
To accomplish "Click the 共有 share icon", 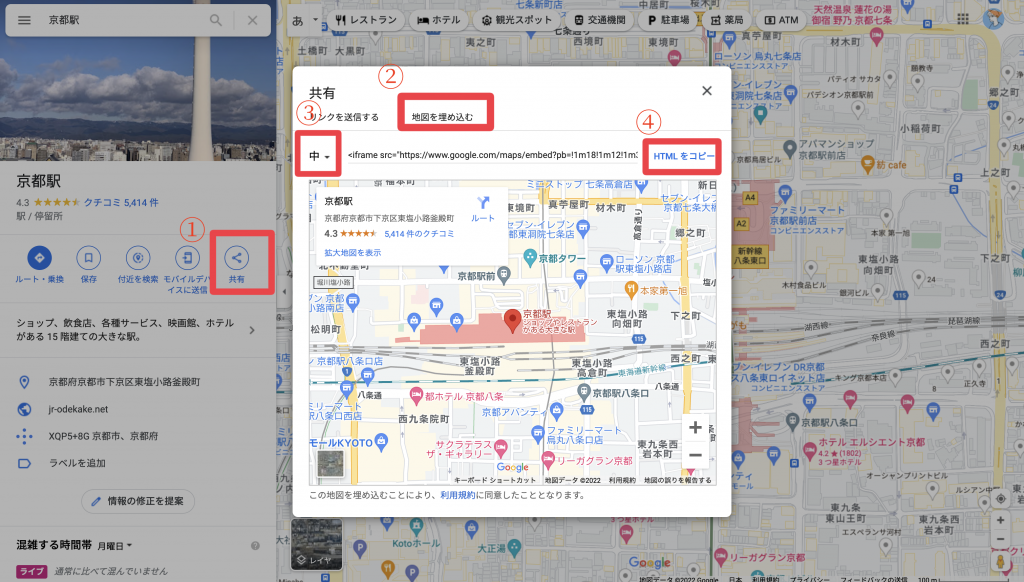I will [237, 257].
